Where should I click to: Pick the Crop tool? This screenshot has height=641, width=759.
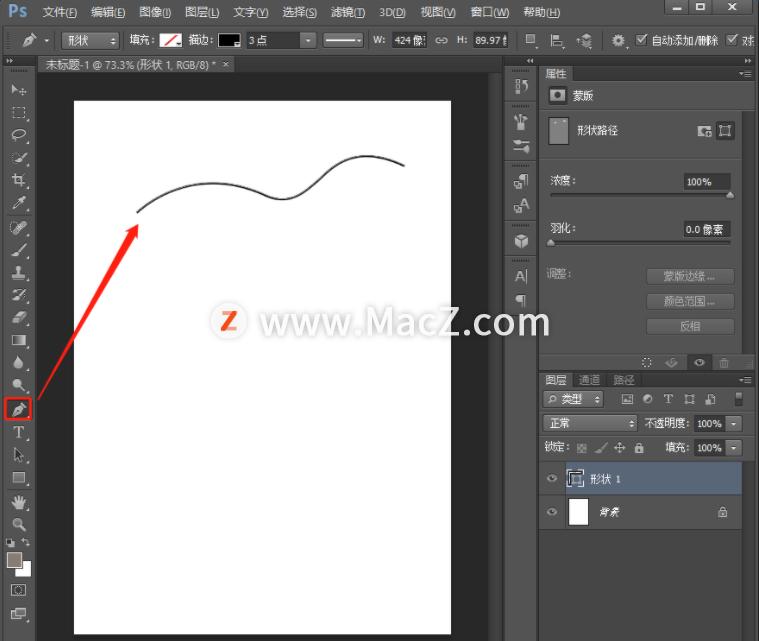coord(18,181)
